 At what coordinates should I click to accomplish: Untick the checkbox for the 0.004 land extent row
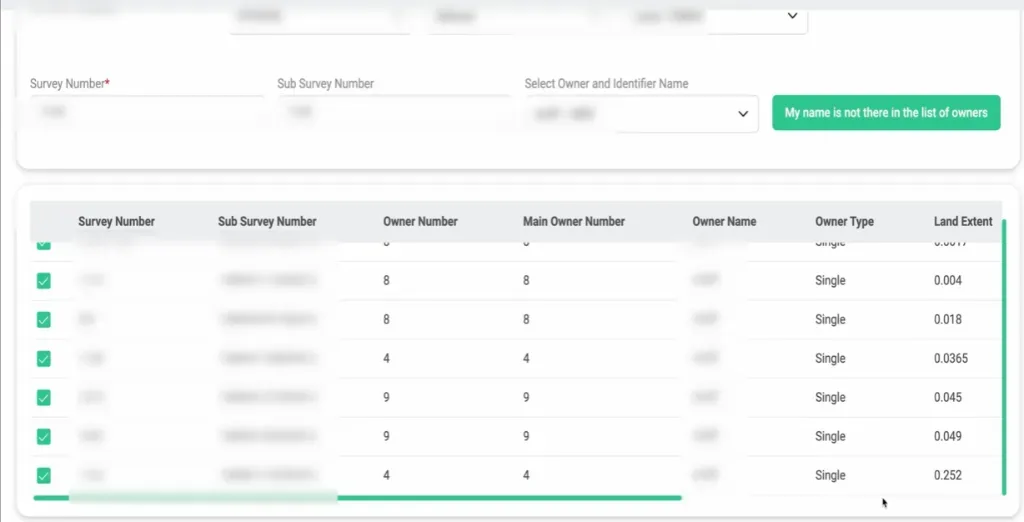[x=44, y=281]
